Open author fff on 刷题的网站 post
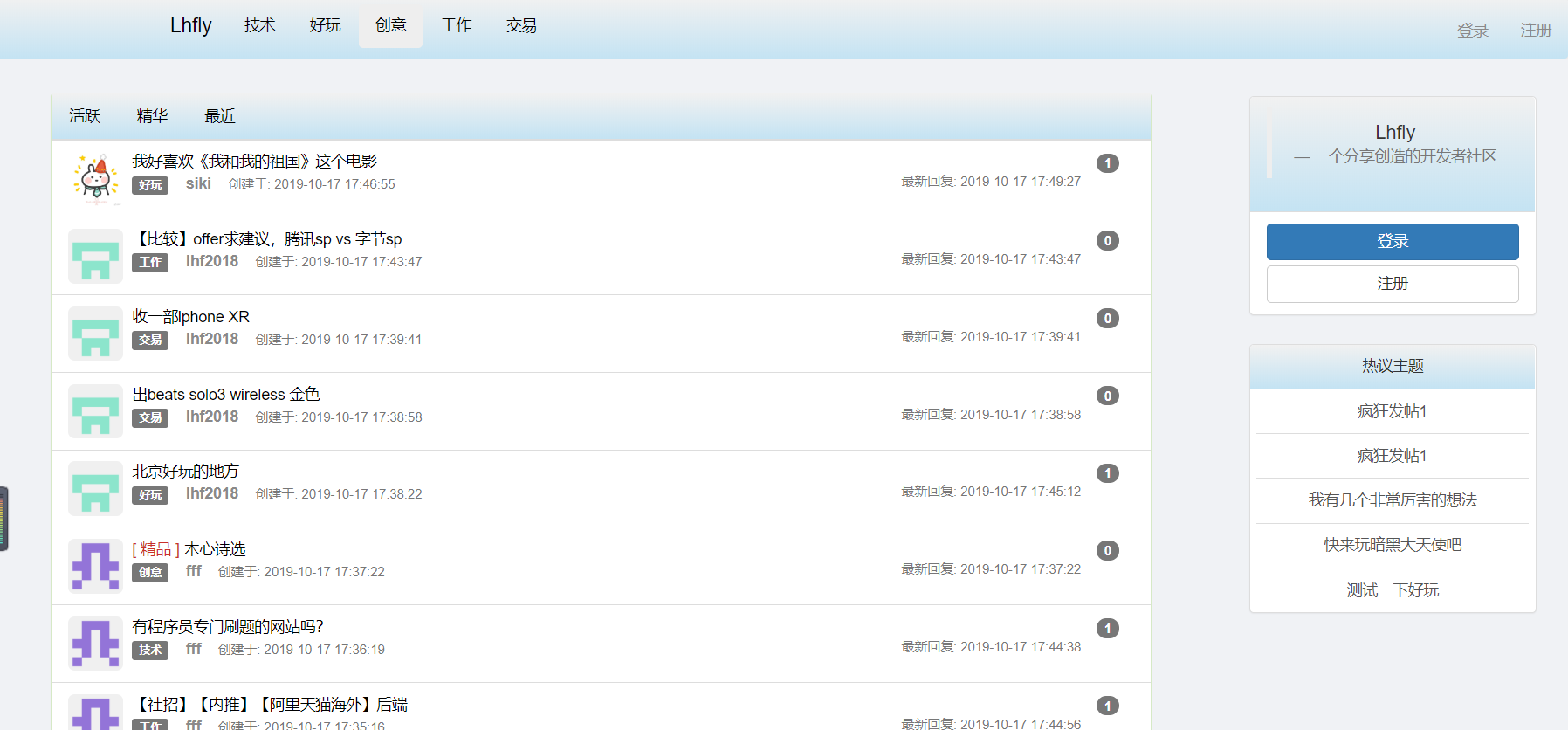Image resolution: width=1568 pixels, height=730 pixels. (194, 649)
